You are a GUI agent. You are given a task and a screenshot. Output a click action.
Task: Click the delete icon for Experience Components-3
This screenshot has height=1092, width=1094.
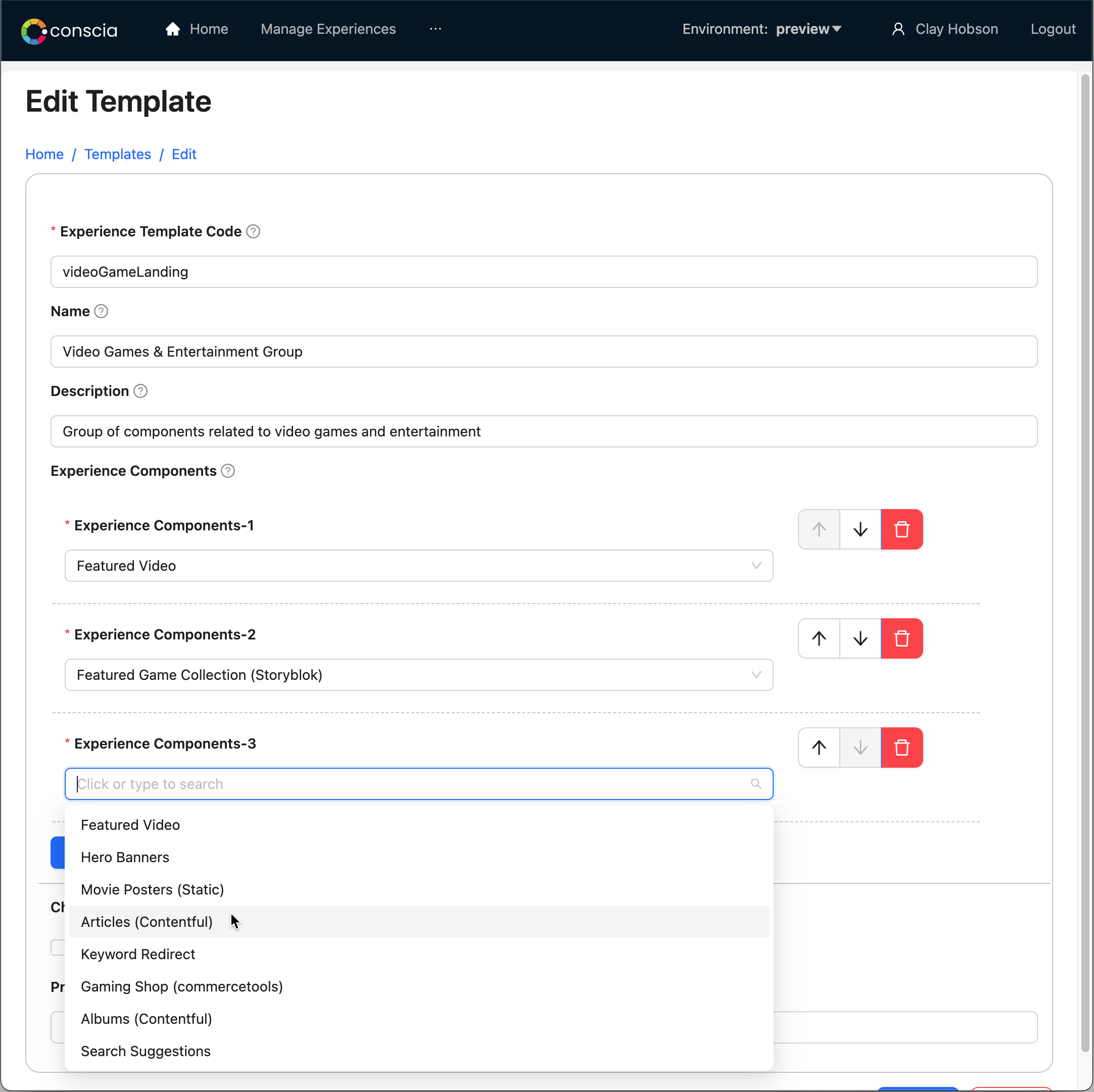point(901,747)
